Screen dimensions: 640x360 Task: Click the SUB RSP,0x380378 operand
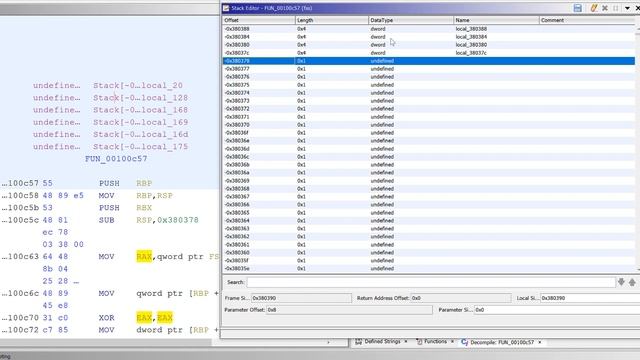coord(167,220)
